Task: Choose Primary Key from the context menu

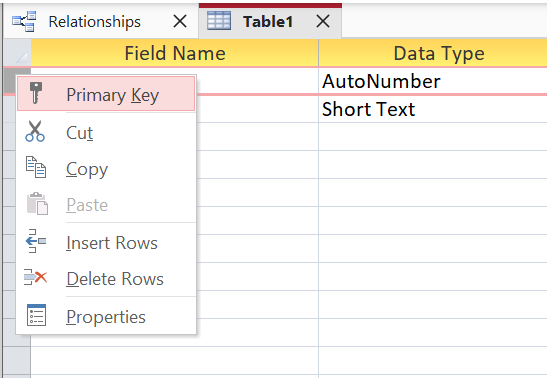Action: pos(106,94)
